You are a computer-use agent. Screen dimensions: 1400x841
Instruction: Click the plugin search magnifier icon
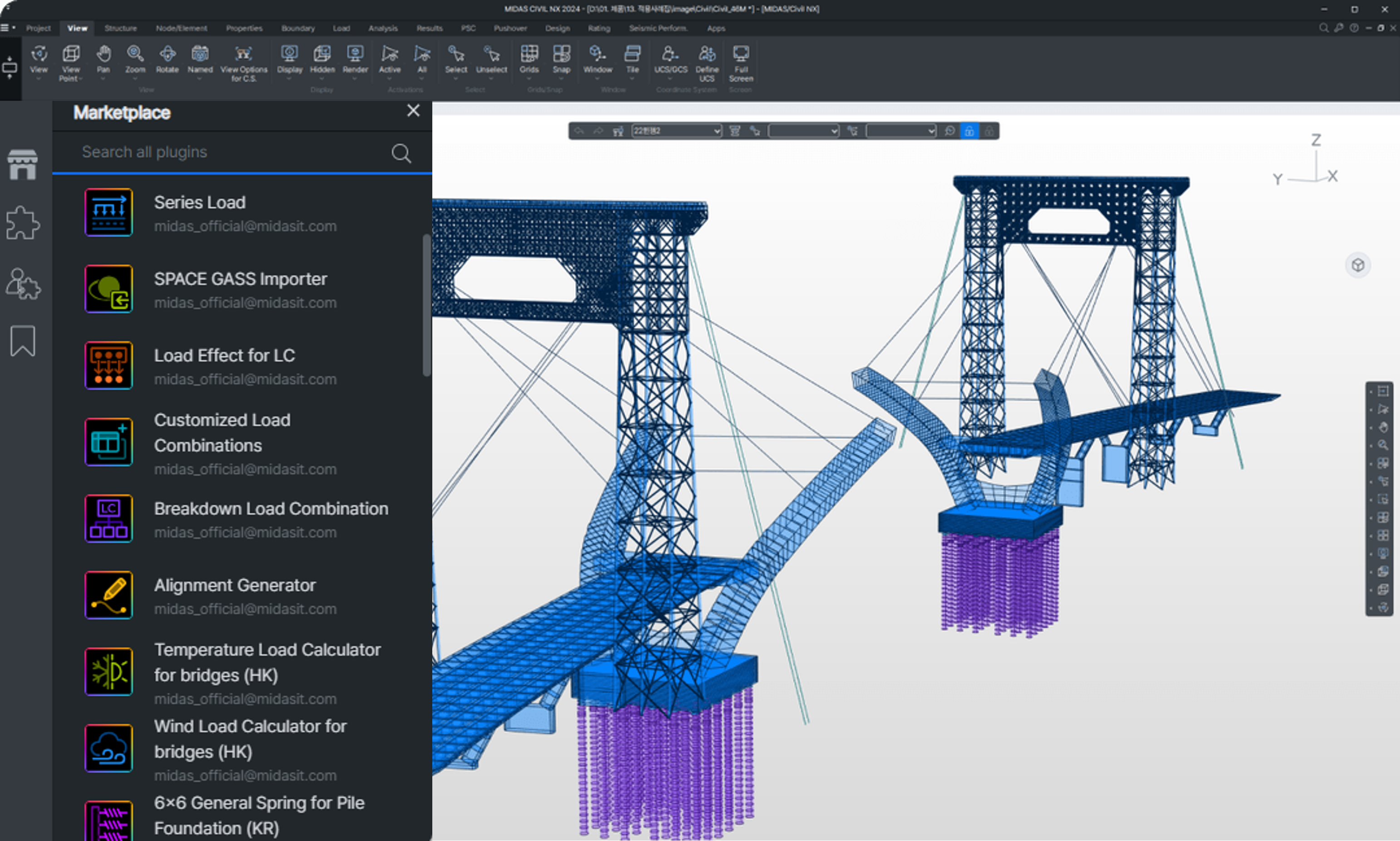[401, 153]
